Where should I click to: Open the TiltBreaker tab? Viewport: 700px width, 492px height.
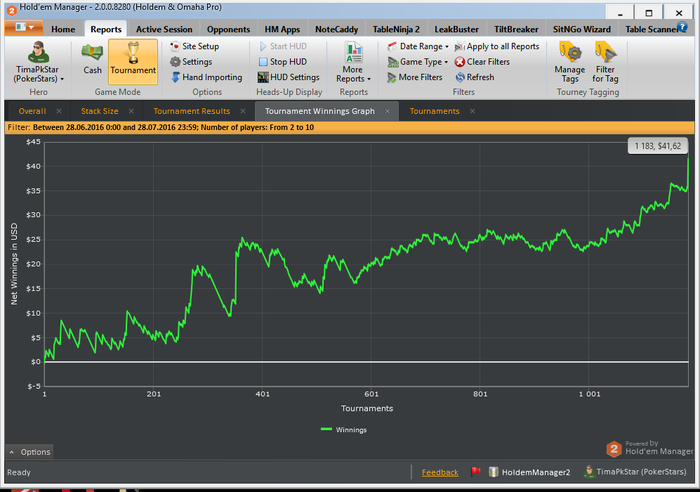click(x=516, y=29)
